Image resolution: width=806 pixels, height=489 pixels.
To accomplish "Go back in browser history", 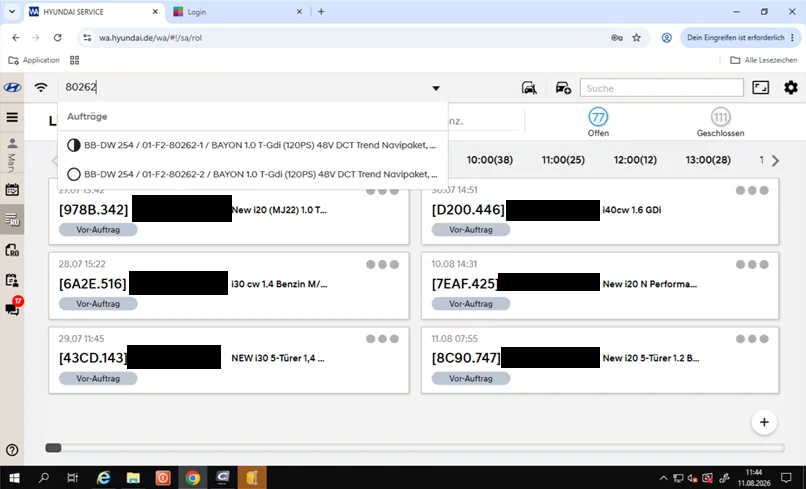I will click(x=16, y=38).
